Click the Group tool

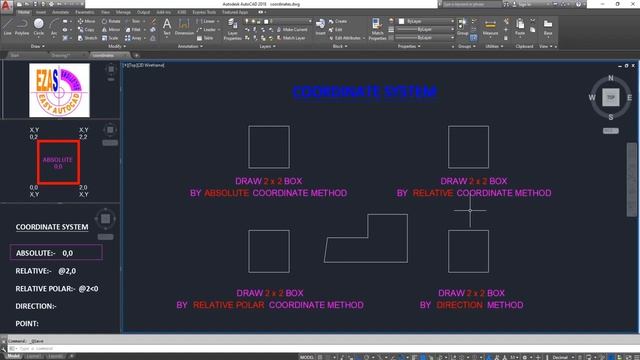(462, 27)
